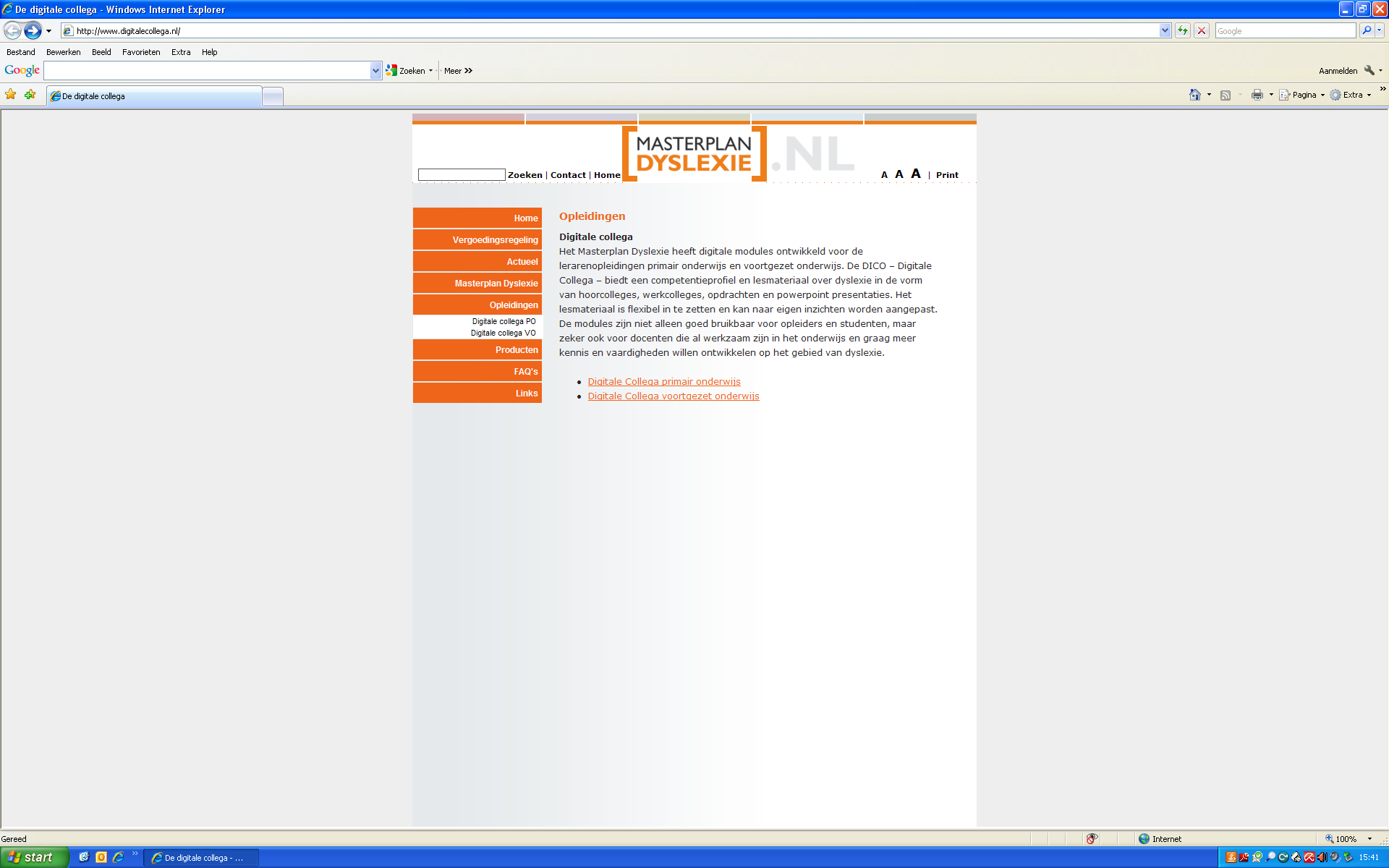Click the Zoeken link in site header

[524, 175]
